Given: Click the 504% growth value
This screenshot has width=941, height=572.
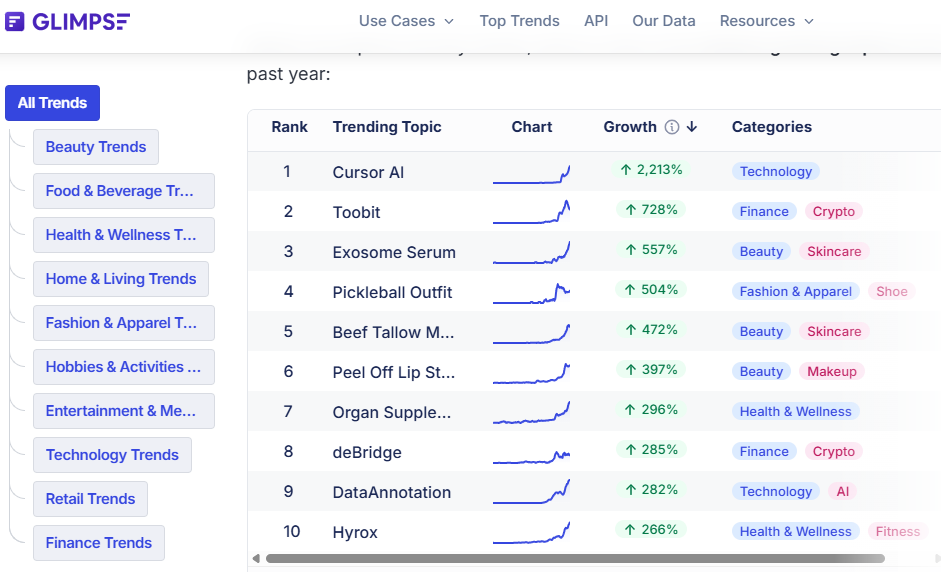Looking at the screenshot, I should click(651, 290).
